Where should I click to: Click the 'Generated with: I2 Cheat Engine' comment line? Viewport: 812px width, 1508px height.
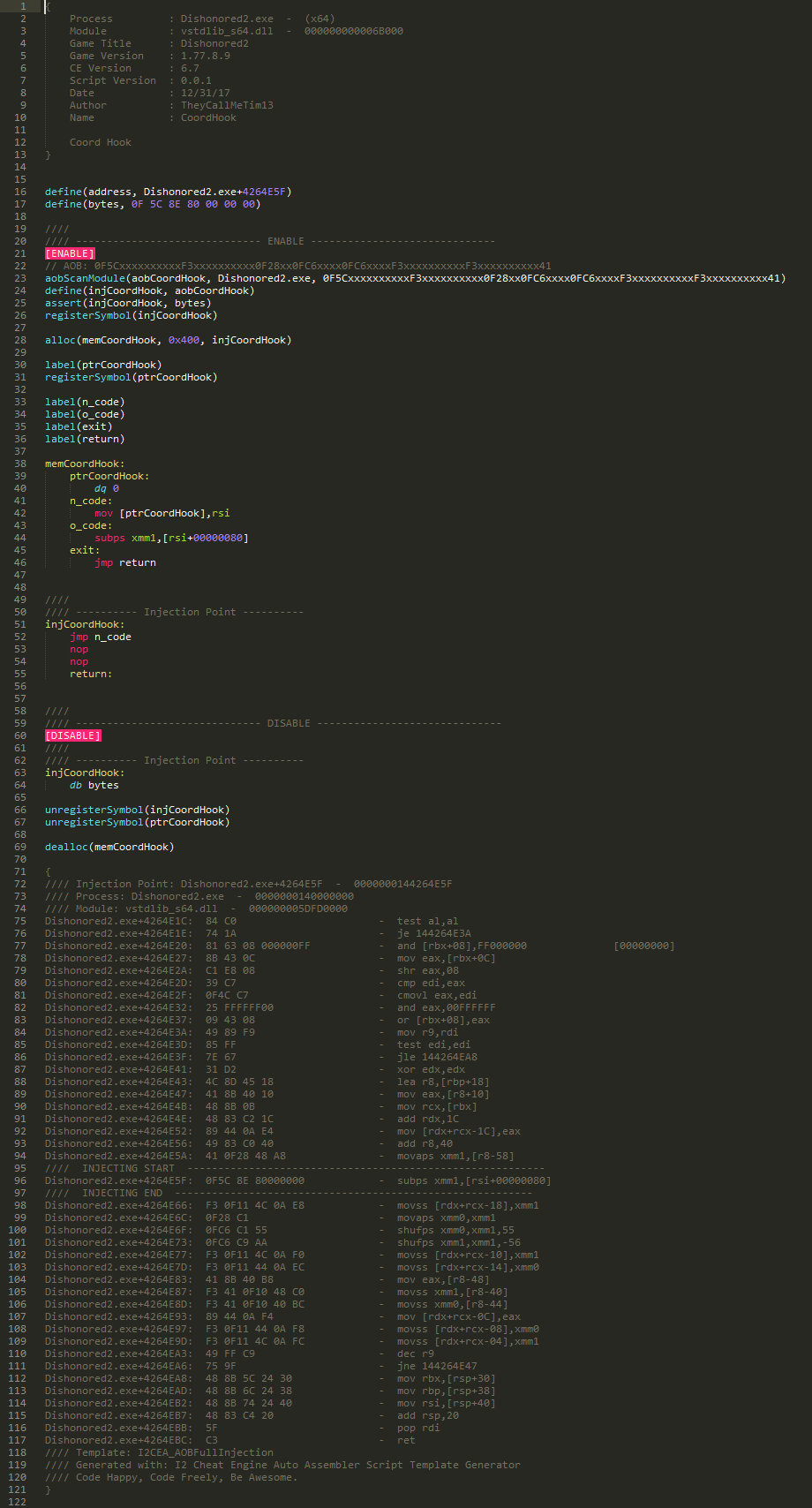(282, 1465)
